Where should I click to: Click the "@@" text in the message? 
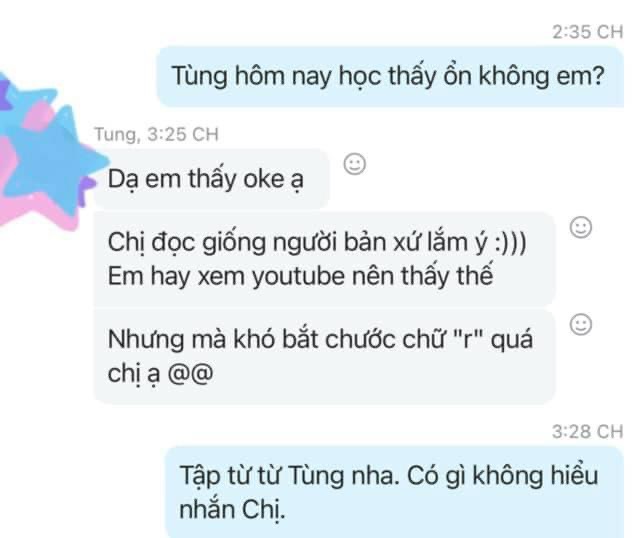(191, 373)
